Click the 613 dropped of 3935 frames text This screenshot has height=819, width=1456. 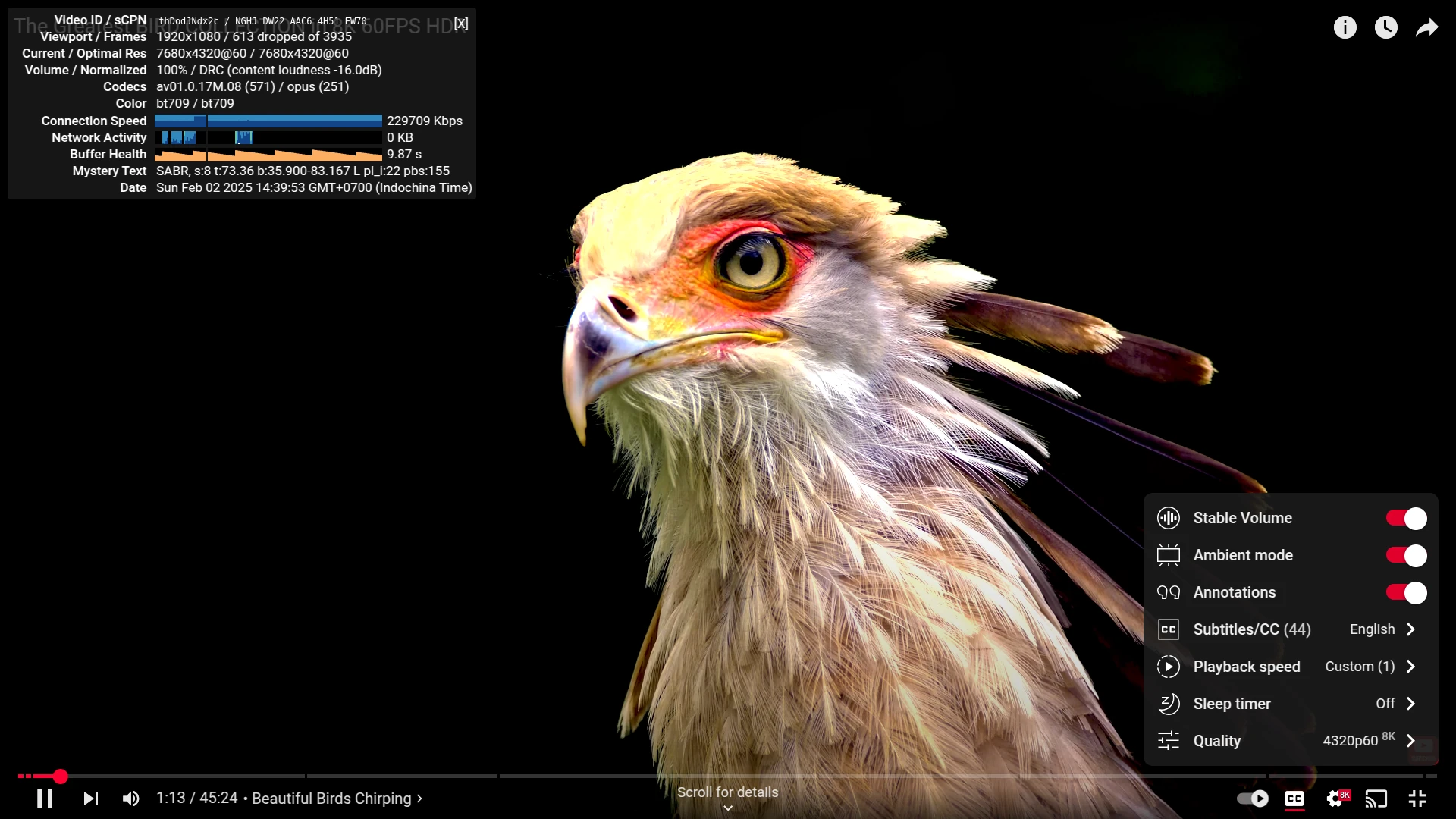(x=292, y=36)
